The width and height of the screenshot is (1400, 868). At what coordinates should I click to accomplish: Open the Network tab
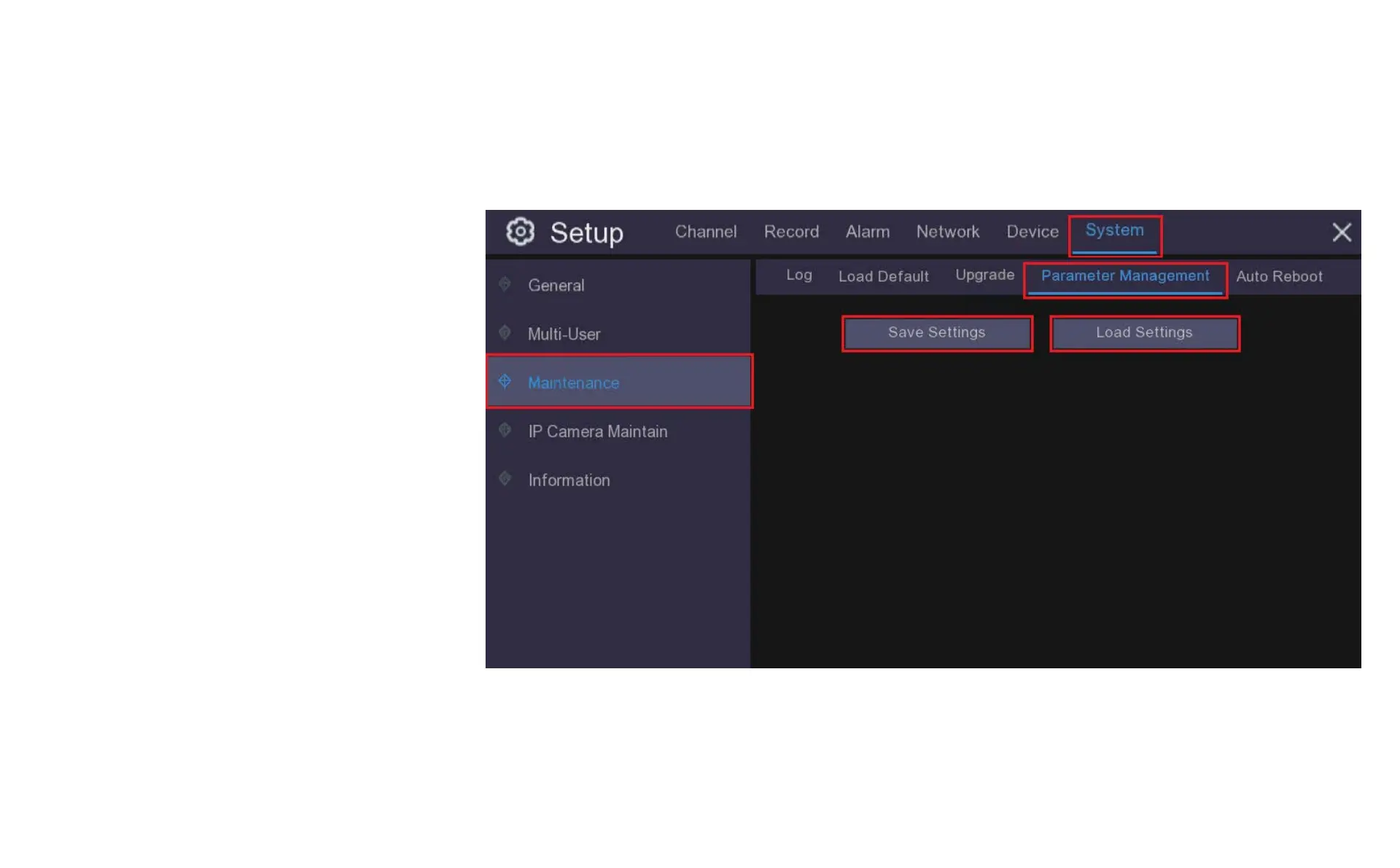[x=947, y=232]
